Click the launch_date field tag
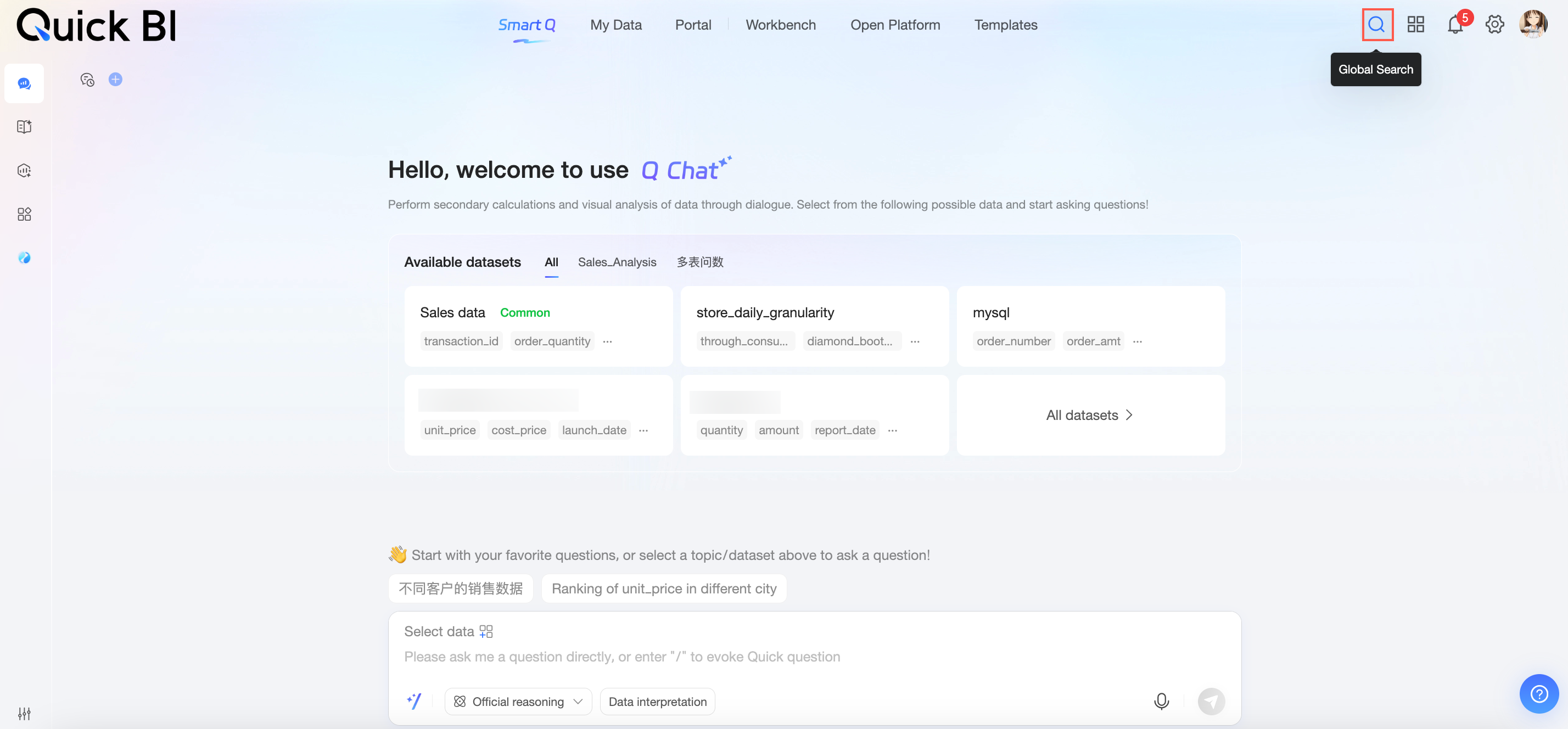 tap(594, 430)
